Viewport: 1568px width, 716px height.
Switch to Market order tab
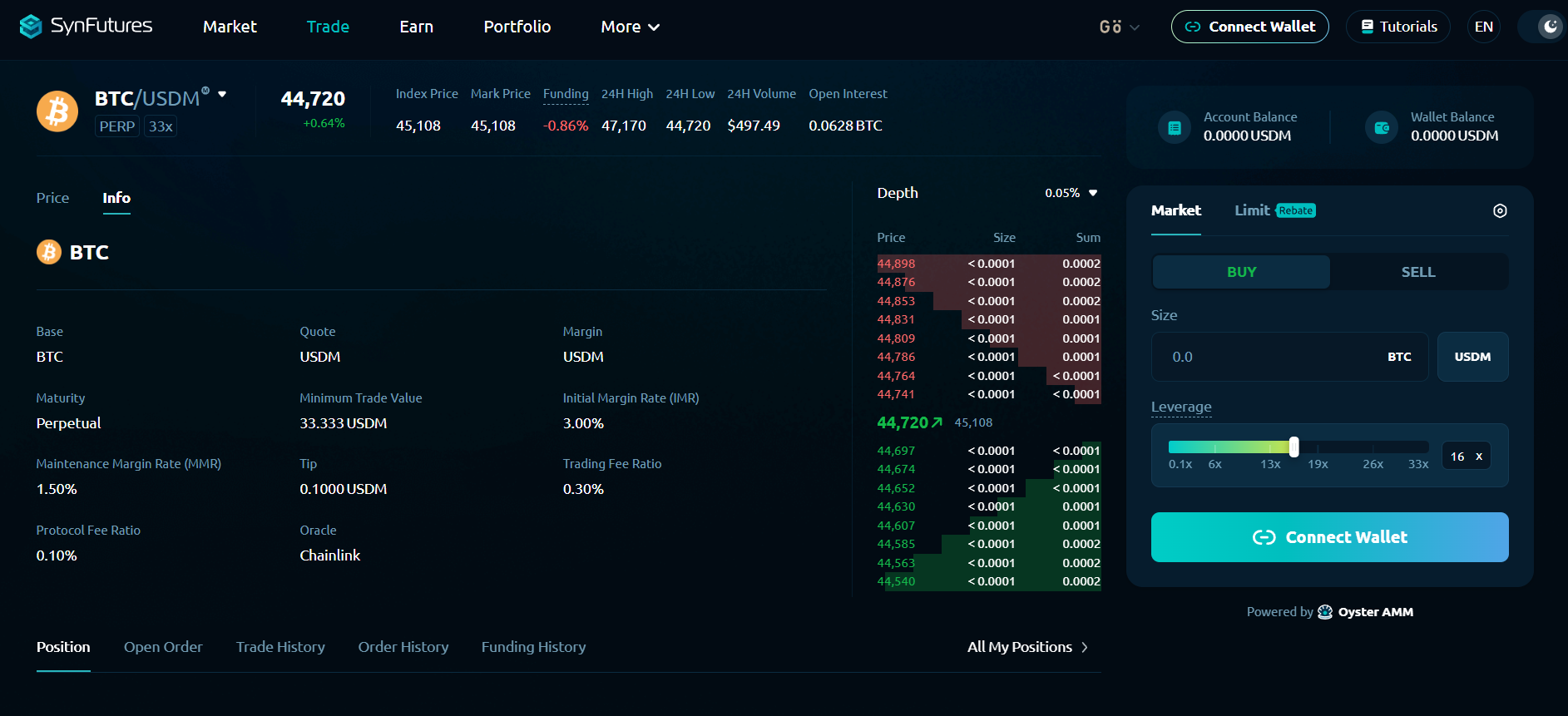1176,210
